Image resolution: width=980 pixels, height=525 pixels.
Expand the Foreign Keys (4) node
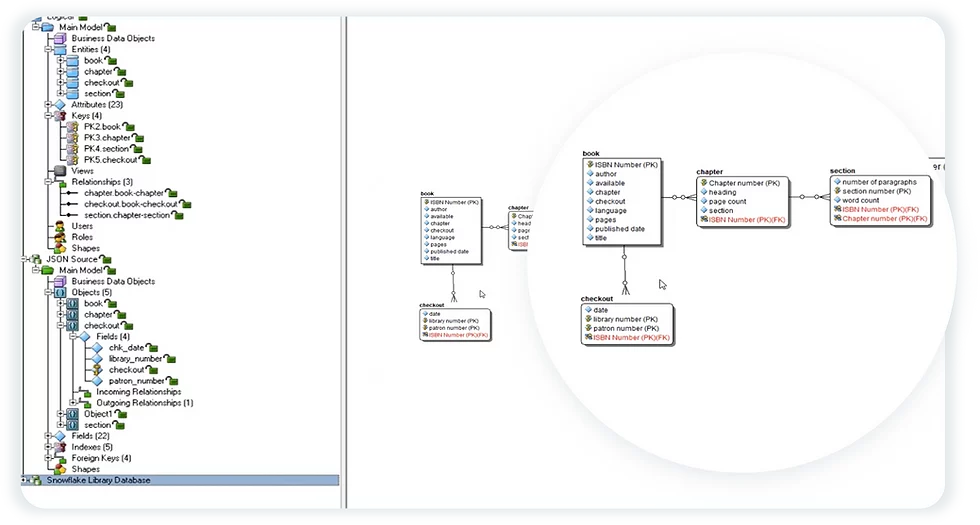coord(48,458)
